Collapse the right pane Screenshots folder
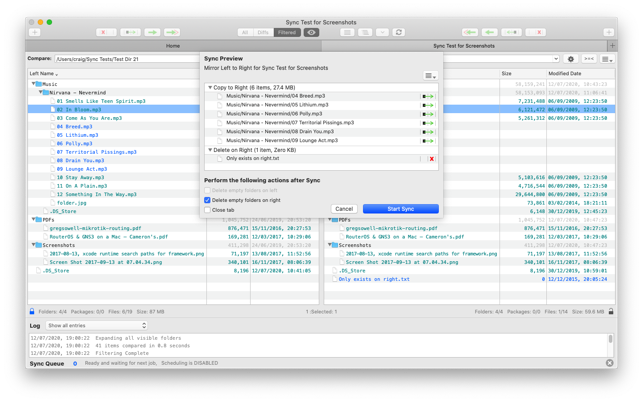This screenshot has width=643, height=402. (x=330, y=245)
